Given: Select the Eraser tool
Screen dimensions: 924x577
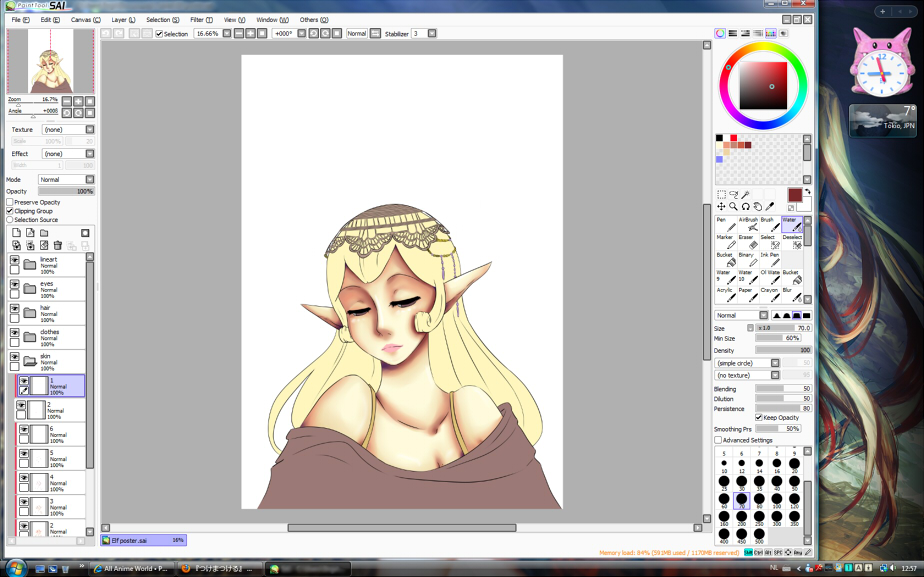Looking at the screenshot, I should (x=746, y=243).
